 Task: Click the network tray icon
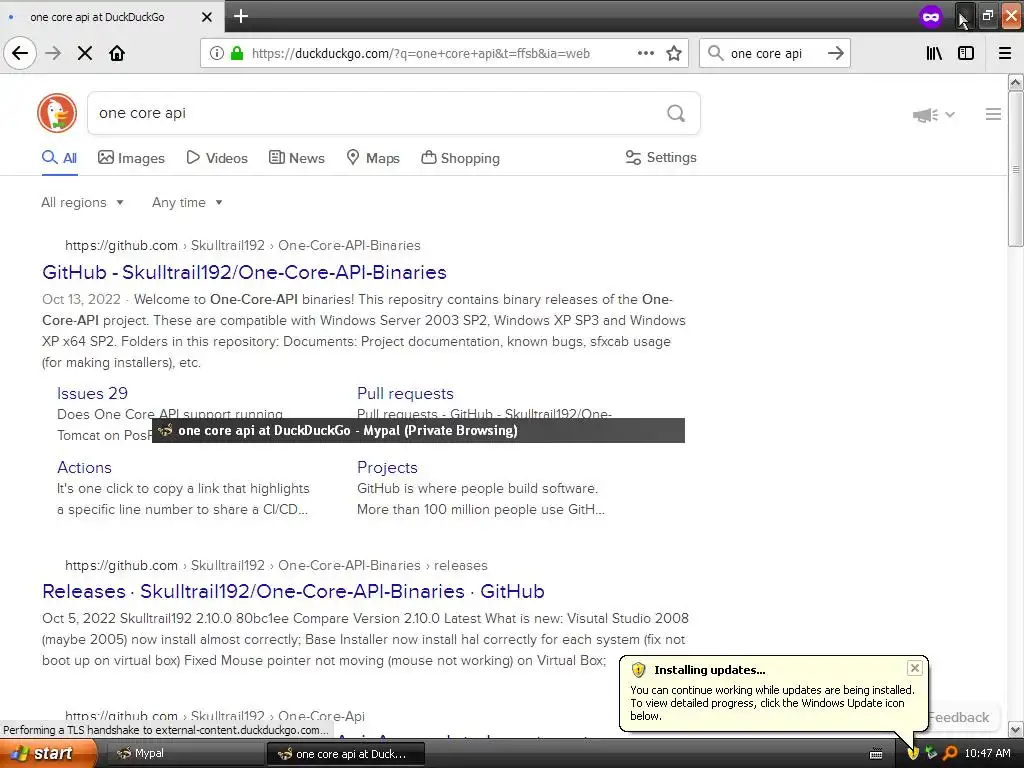(931, 753)
